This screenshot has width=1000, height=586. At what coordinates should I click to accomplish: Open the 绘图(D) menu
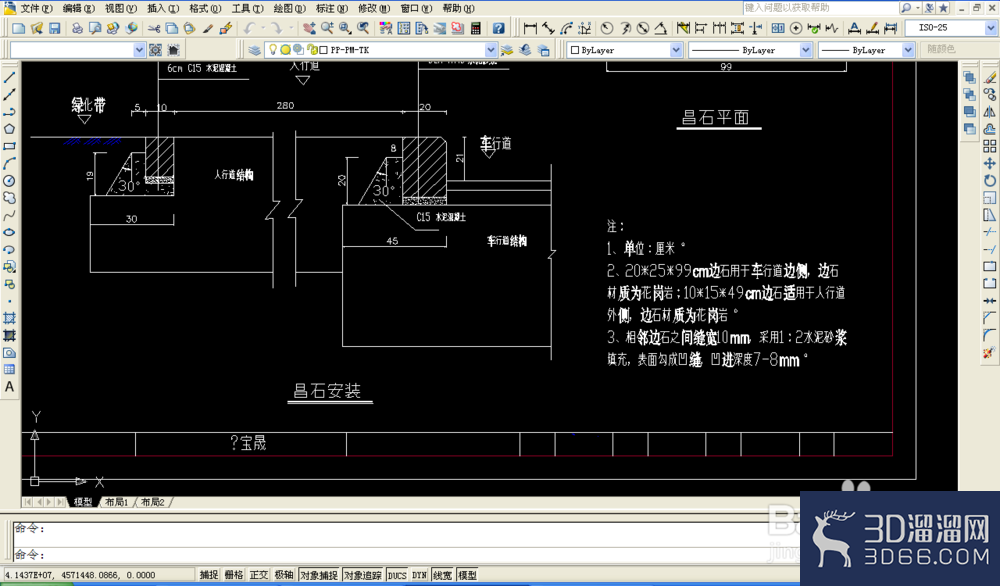[x=289, y=8]
